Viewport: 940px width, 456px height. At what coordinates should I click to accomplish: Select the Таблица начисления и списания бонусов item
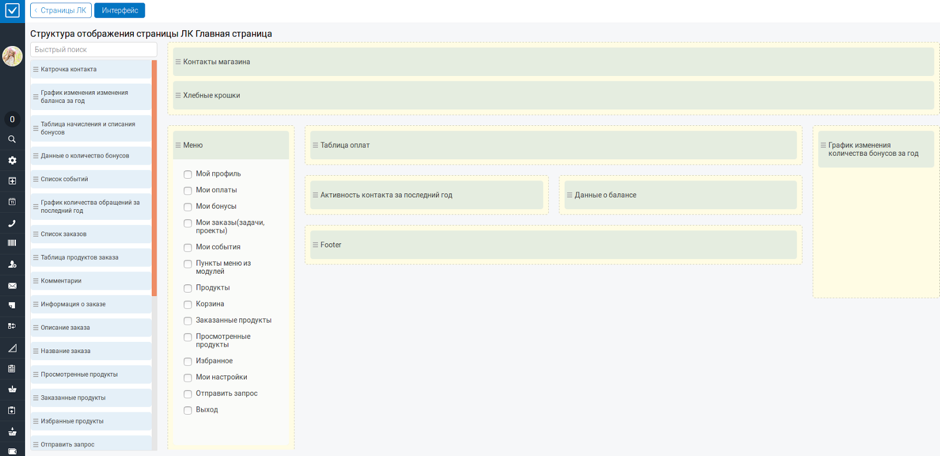point(91,128)
